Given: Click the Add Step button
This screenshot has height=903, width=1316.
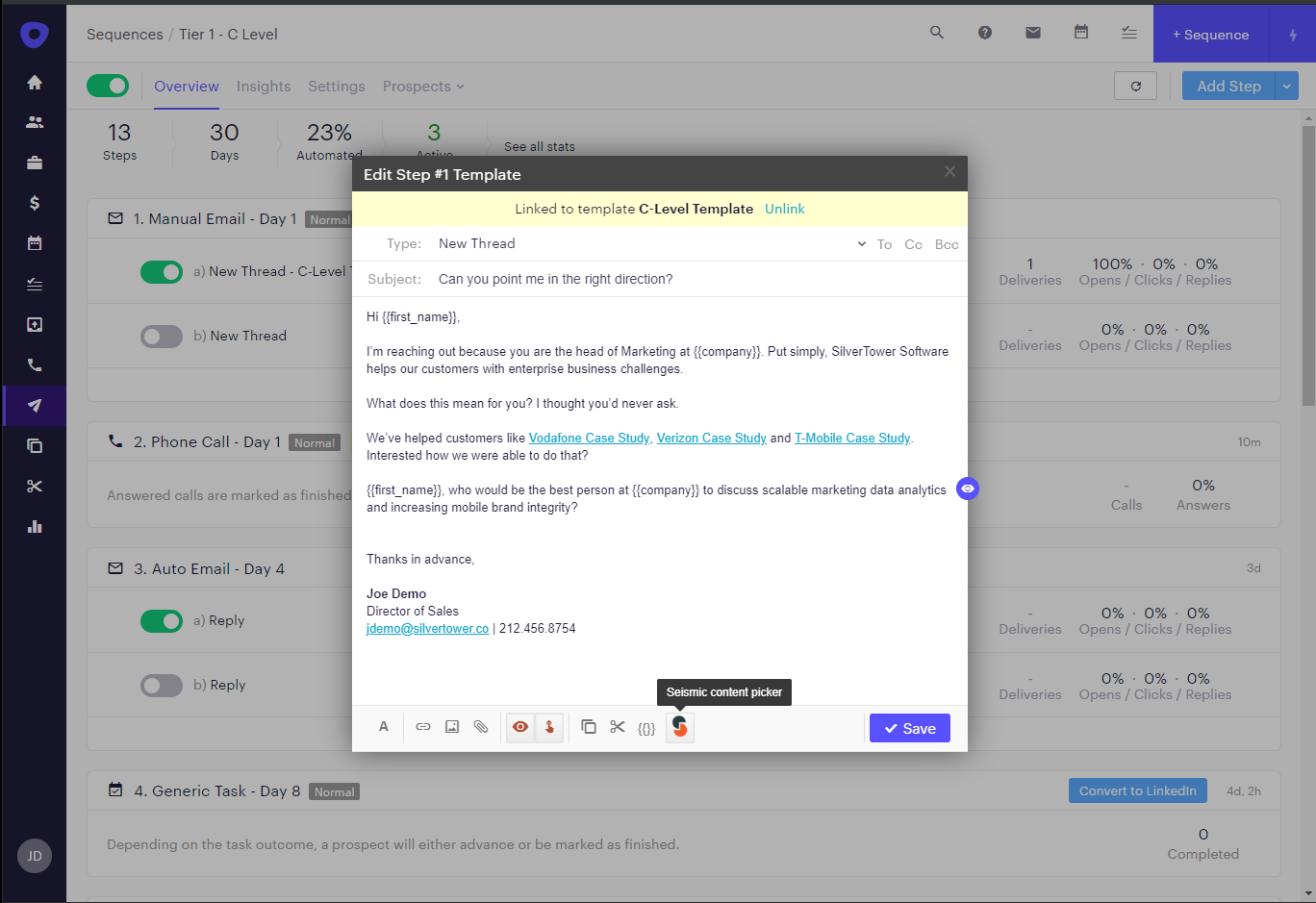Looking at the screenshot, I should pyautogui.click(x=1228, y=86).
